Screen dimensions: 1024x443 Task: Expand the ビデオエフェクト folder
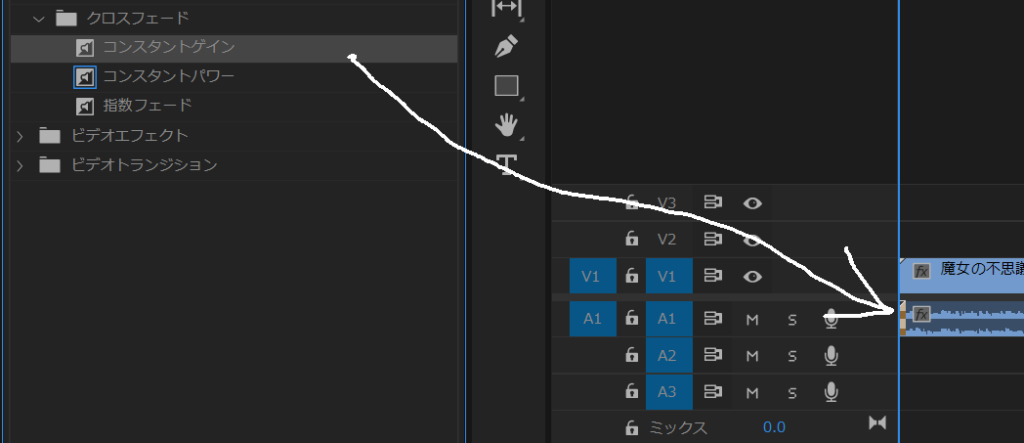(x=21, y=135)
